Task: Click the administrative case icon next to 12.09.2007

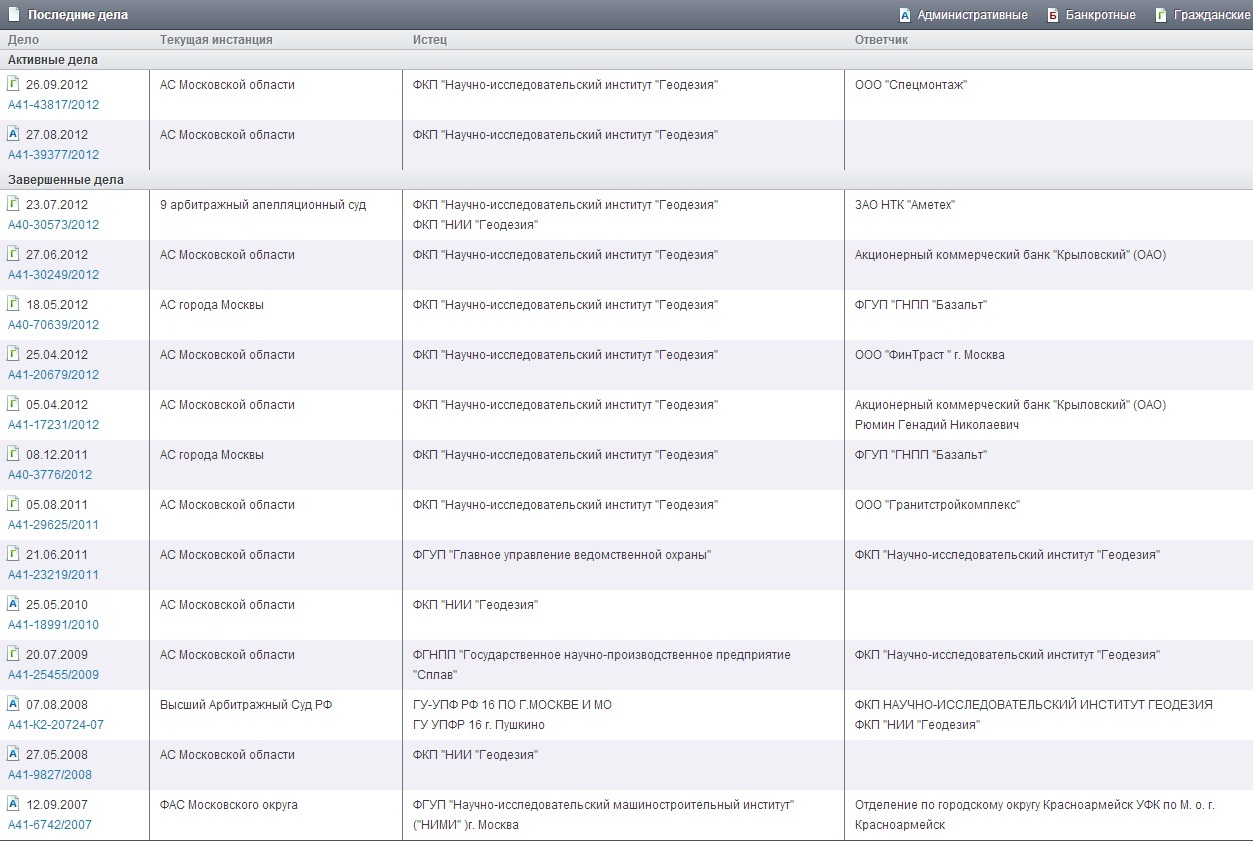Action: click(x=13, y=804)
